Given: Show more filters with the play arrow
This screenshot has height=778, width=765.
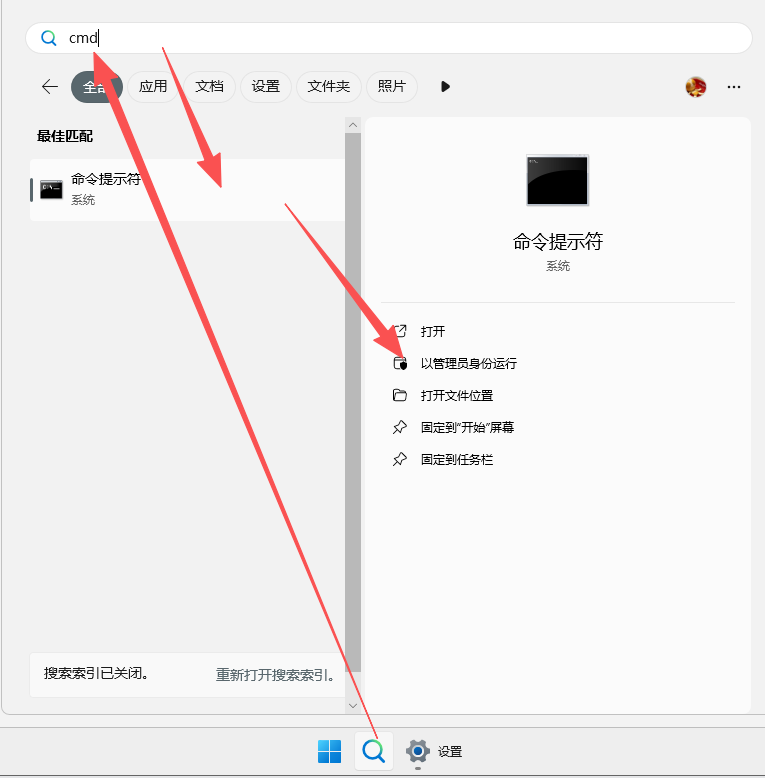Looking at the screenshot, I should (445, 87).
